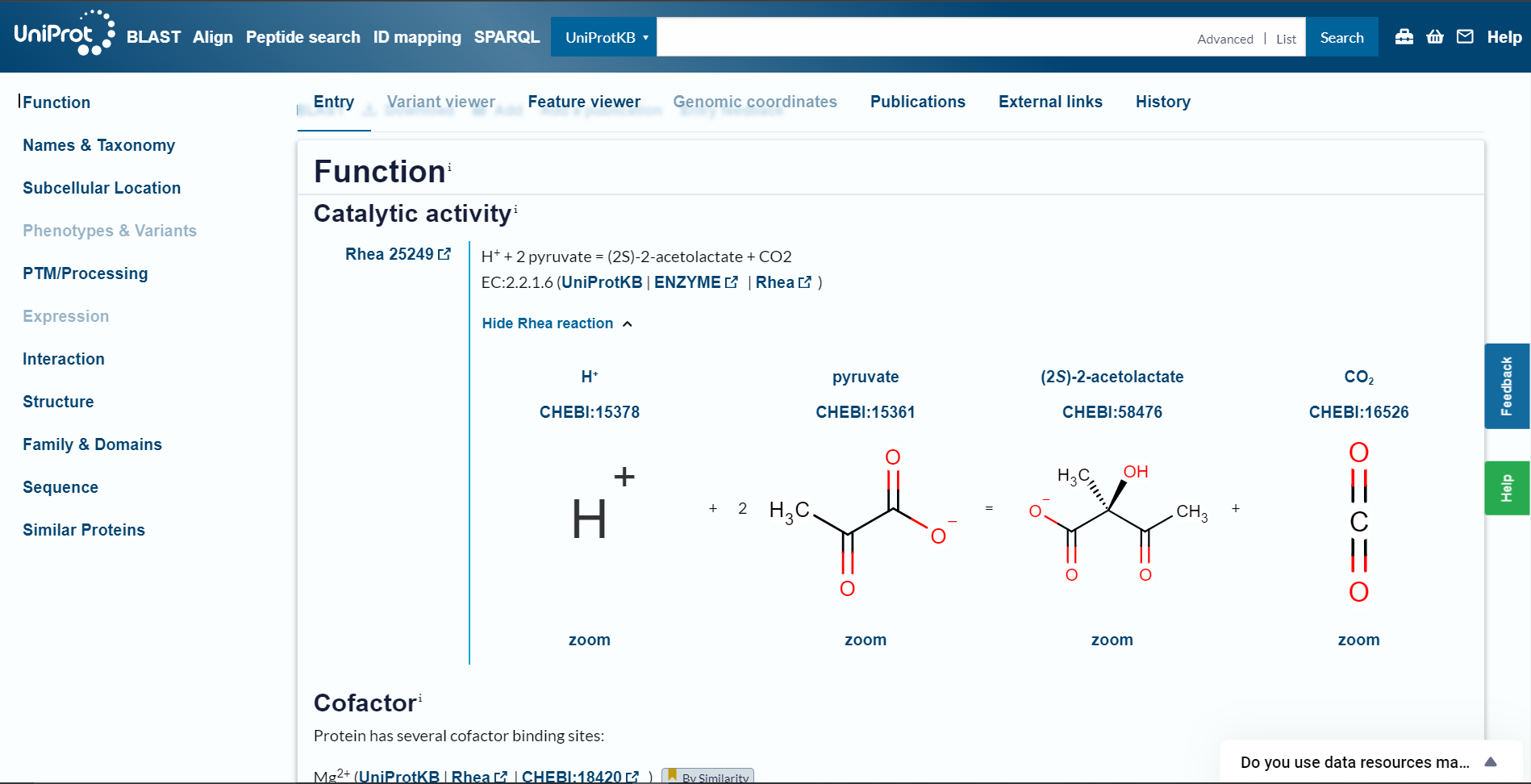Image resolution: width=1531 pixels, height=784 pixels.
Task: Go to Sequence section
Action: tap(60, 487)
